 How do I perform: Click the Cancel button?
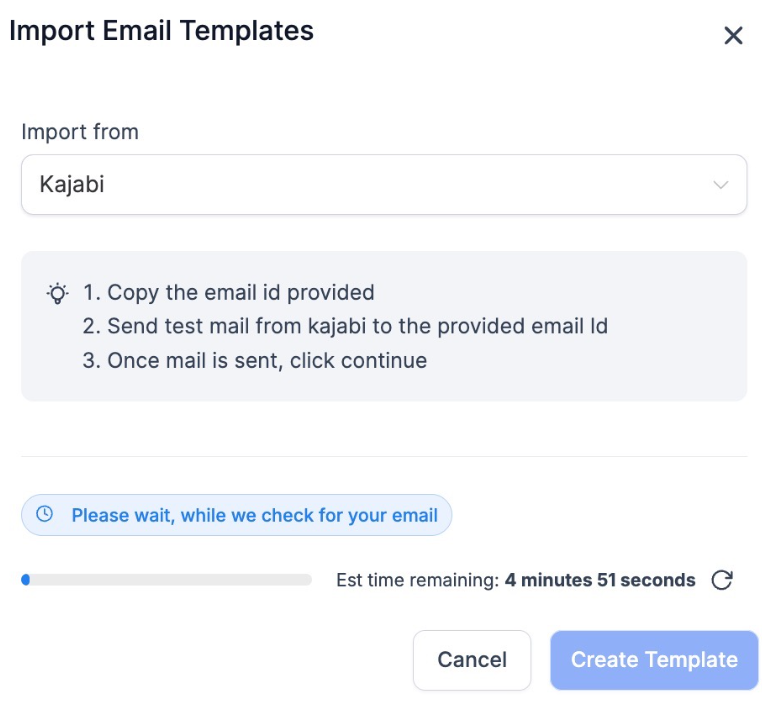[472, 660]
